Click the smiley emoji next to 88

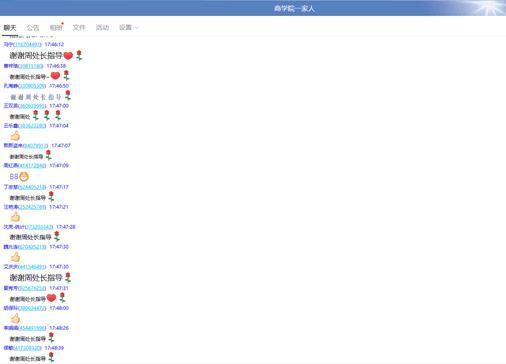click(24, 177)
